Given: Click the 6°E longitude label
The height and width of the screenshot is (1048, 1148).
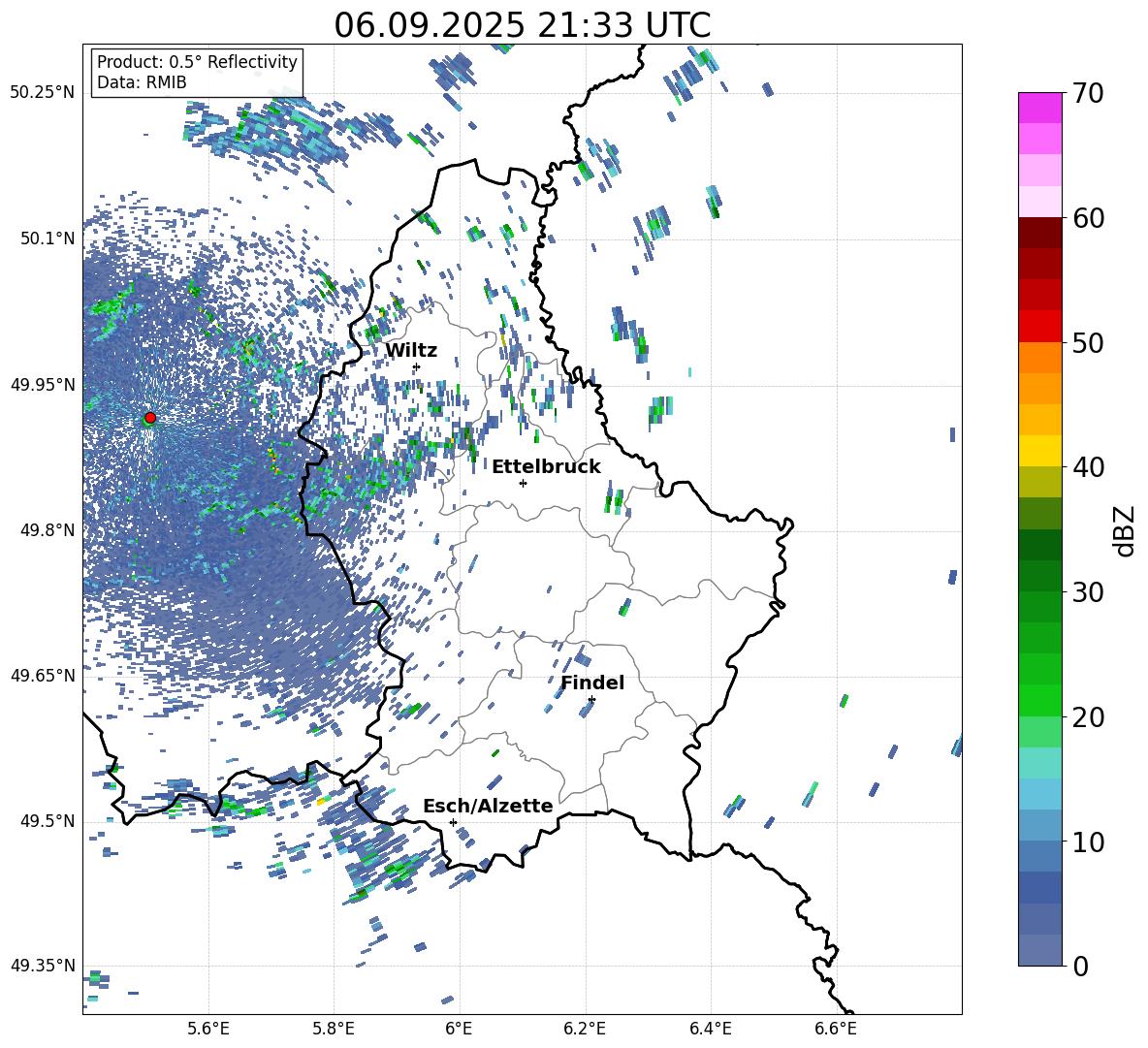Looking at the screenshot, I should [459, 1029].
